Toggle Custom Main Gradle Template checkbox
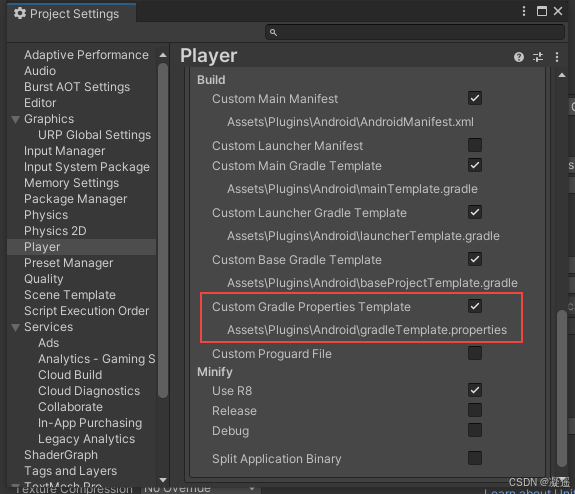This screenshot has width=575, height=494. pos(475,165)
